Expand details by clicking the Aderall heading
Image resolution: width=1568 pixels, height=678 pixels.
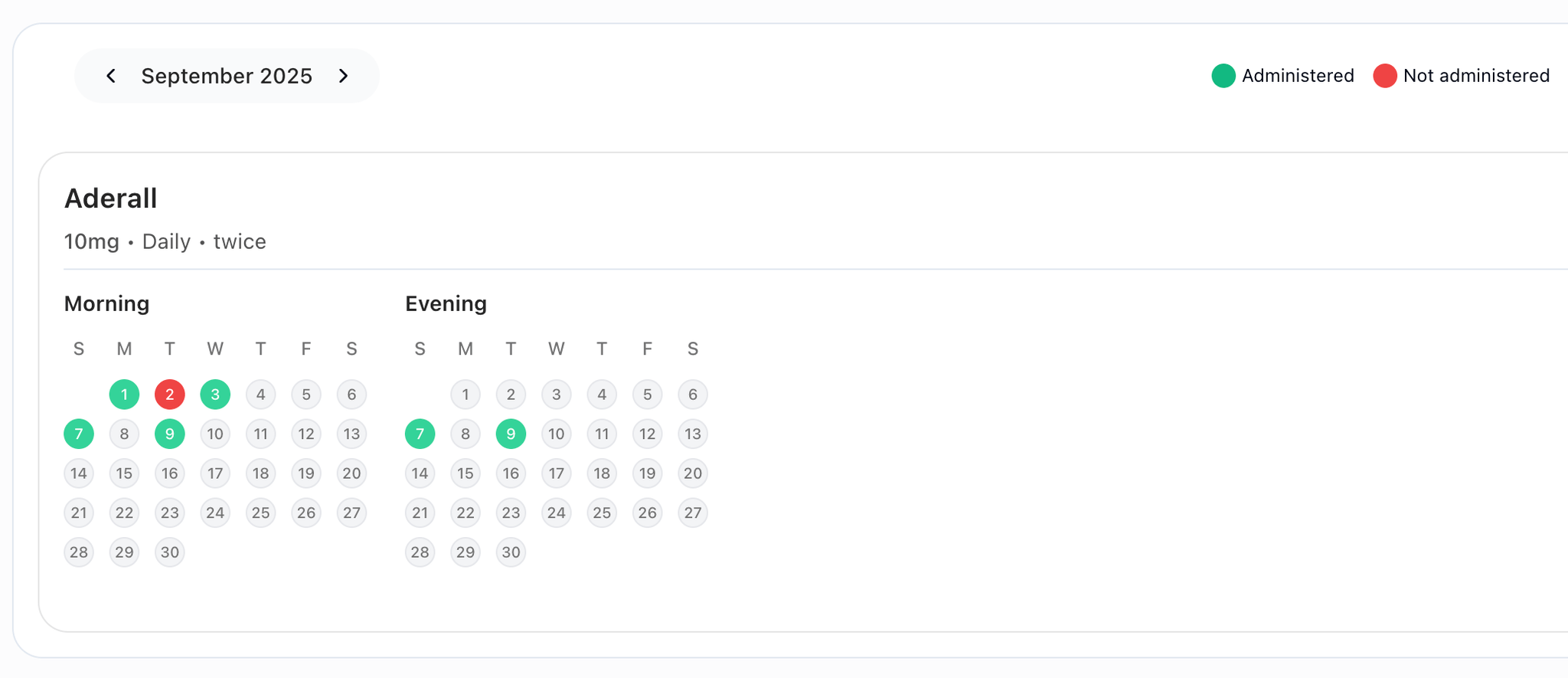point(110,198)
